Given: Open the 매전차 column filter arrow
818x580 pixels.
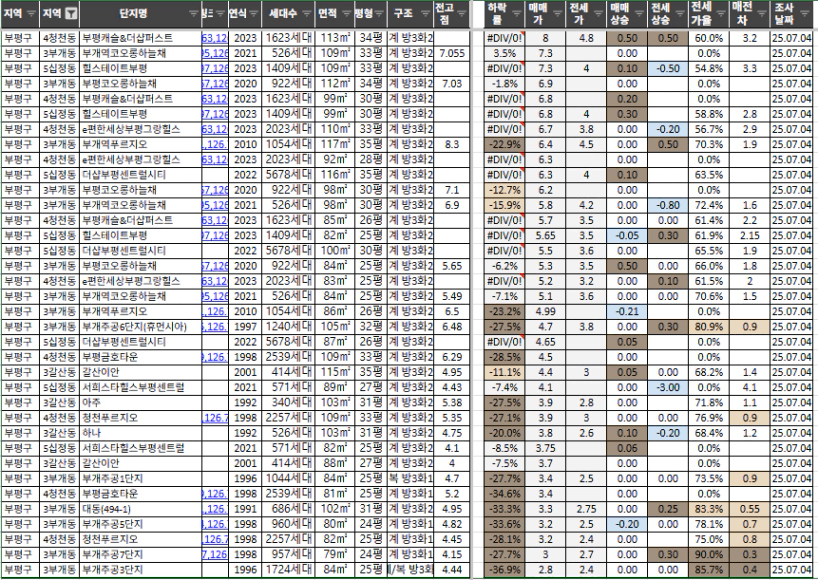Looking at the screenshot, I should pyautogui.click(x=762, y=14).
